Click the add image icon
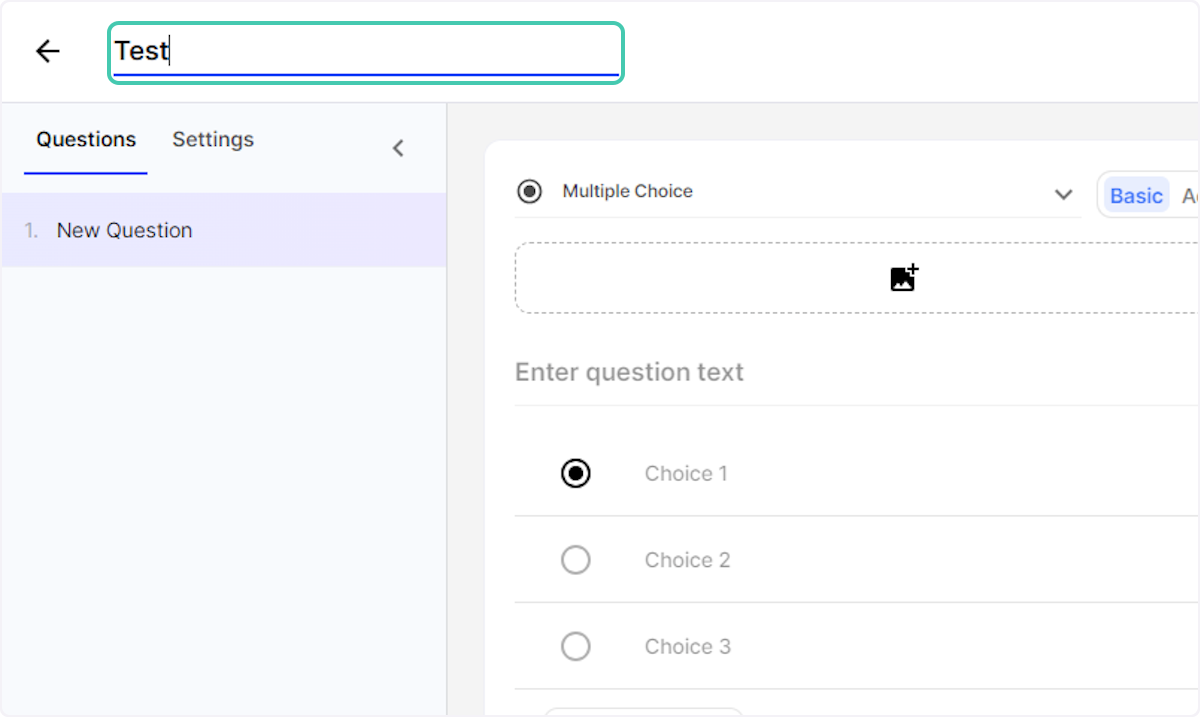Image resolution: width=1200 pixels, height=717 pixels. coord(904,278)
